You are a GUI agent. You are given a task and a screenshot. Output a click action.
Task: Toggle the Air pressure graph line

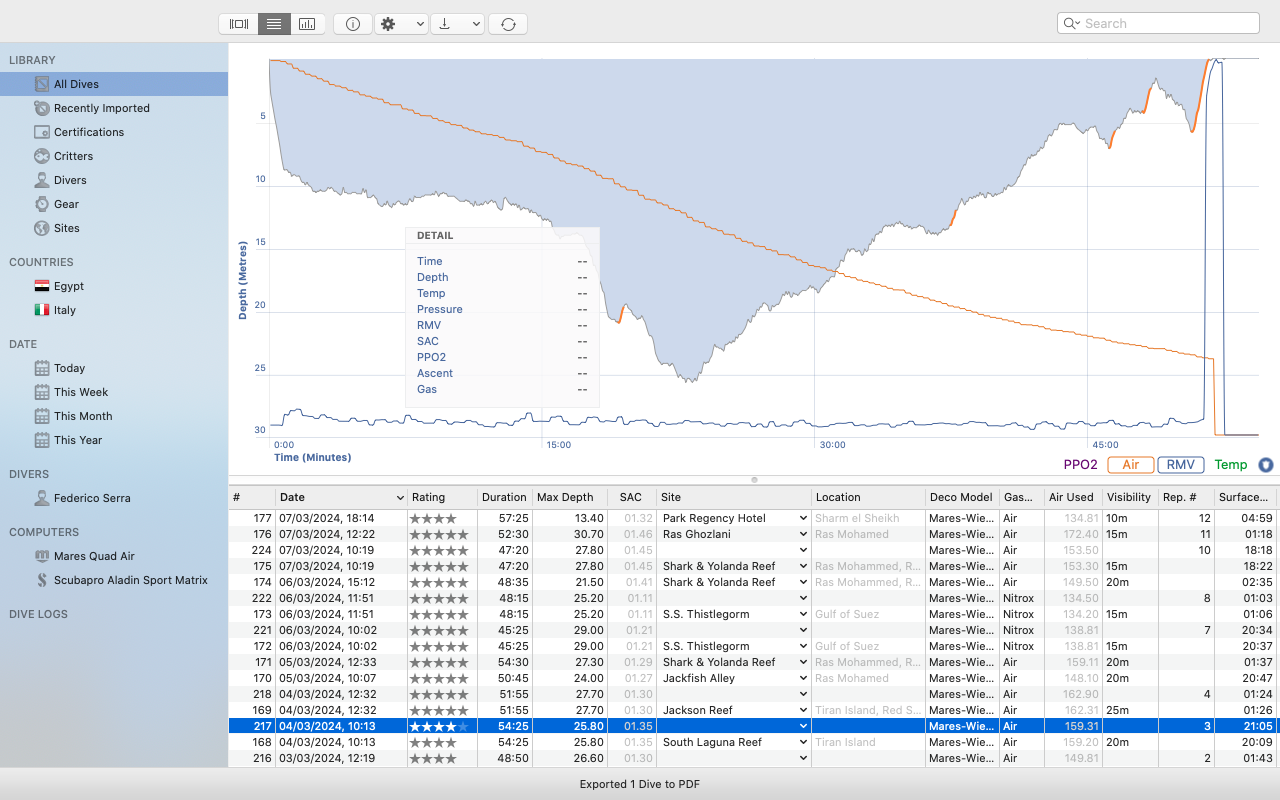(1130, 465)
